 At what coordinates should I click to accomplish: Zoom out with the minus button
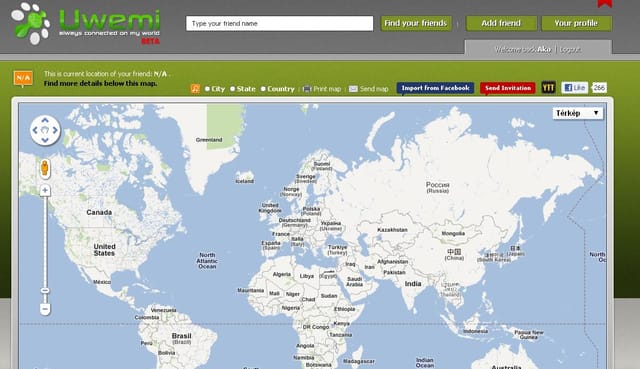pos(45,309)
